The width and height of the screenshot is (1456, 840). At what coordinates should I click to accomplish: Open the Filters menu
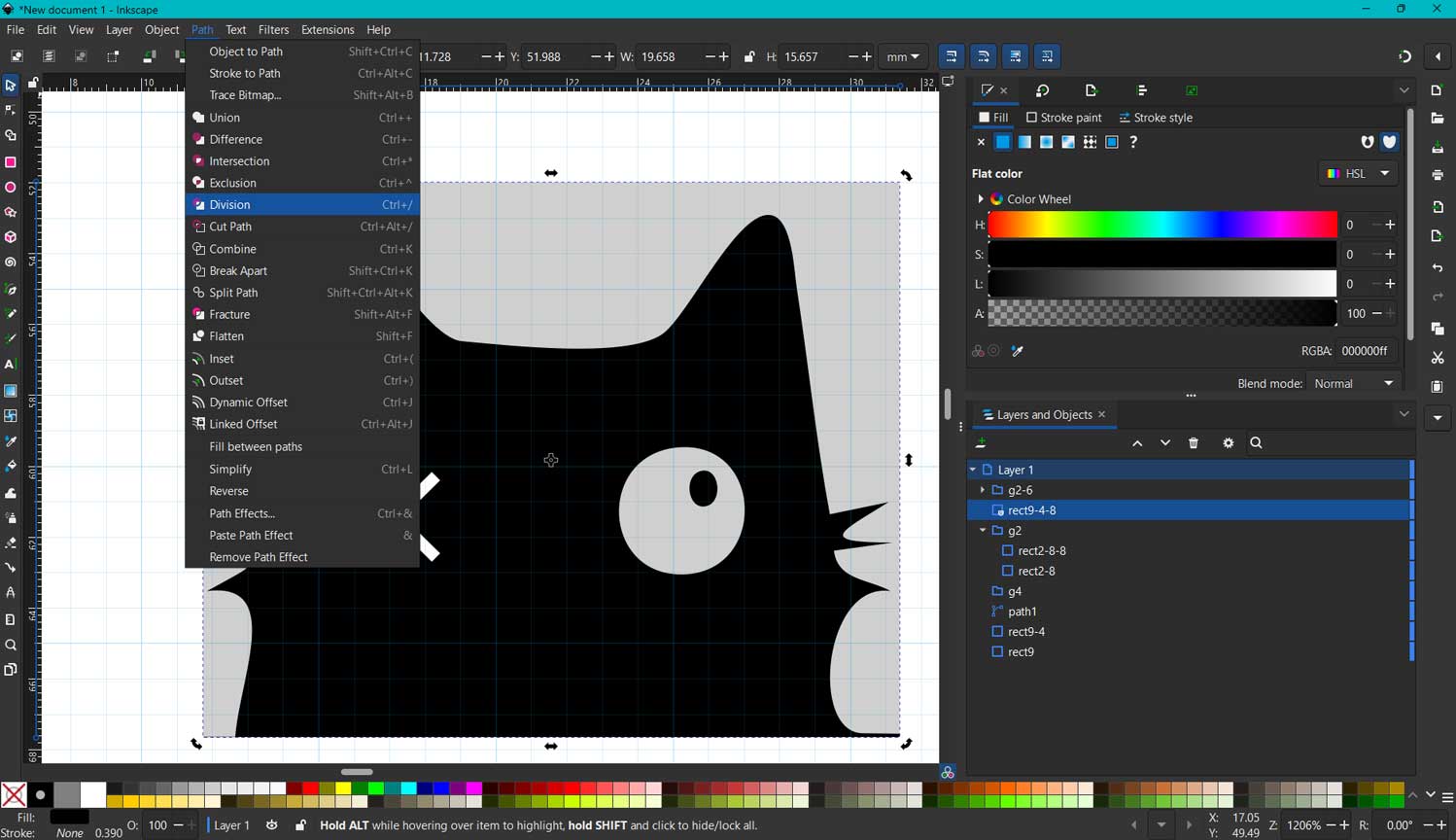[273, 29]
